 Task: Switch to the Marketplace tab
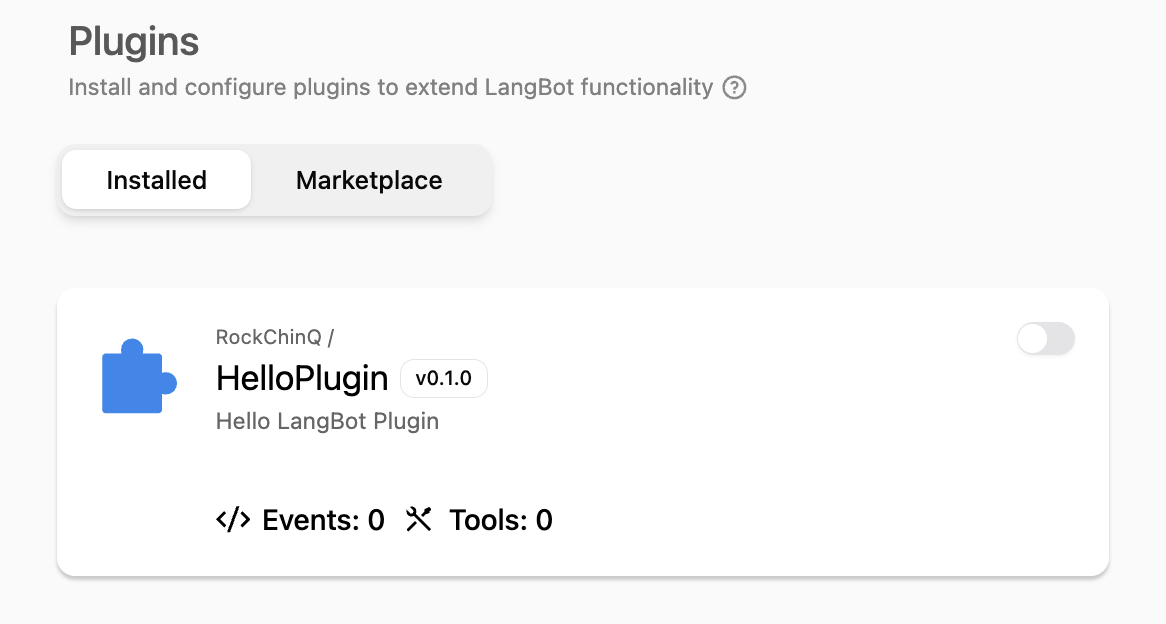click(x=369, y=181)
